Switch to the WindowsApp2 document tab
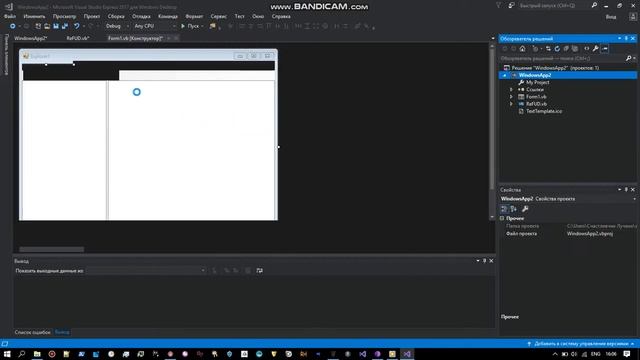This screenshot has height=360, width=640. click(x=31, y=38)
